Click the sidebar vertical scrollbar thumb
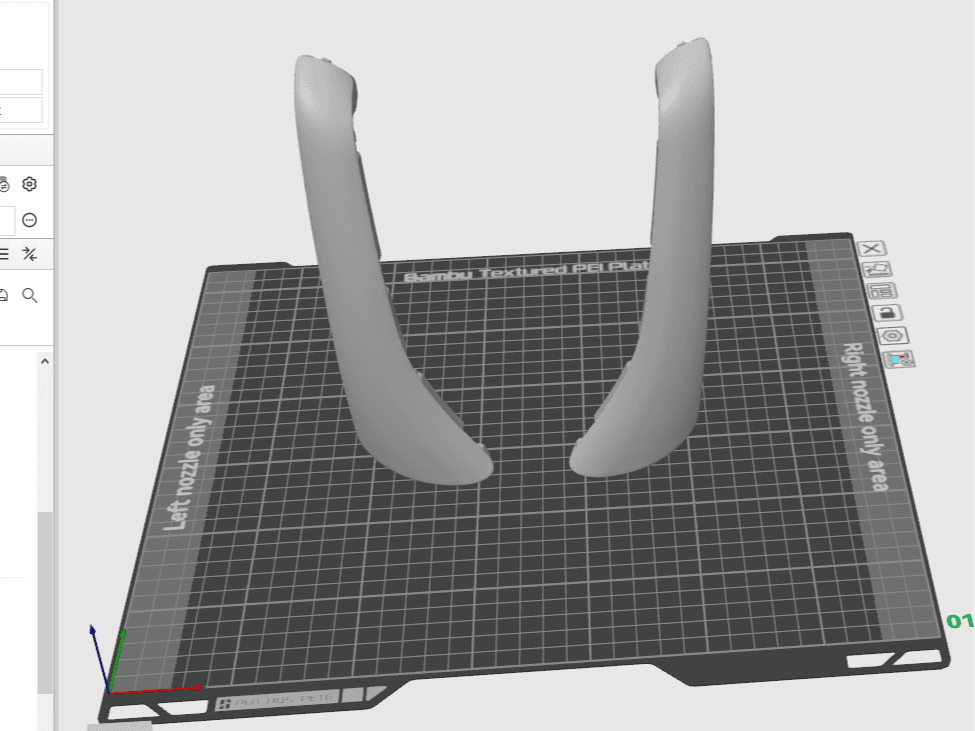Viewport: 975px width, 731px height. point(44,602)
